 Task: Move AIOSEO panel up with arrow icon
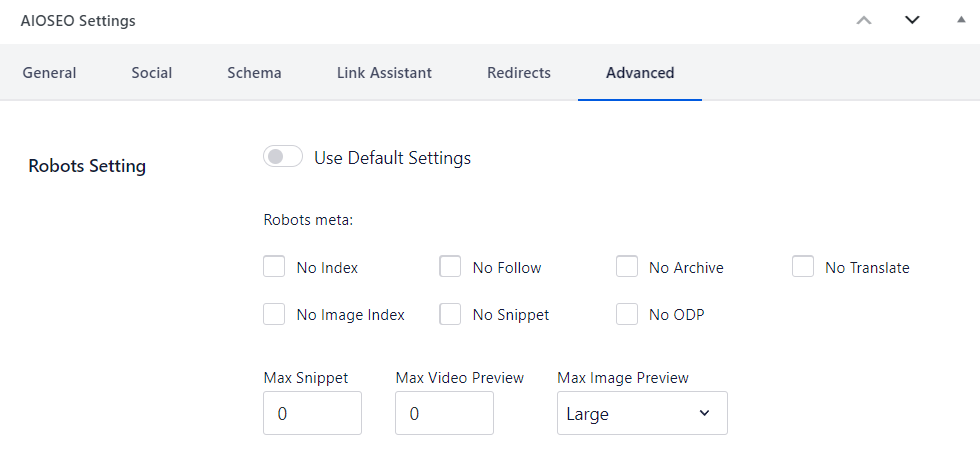[x=865, y=20]
